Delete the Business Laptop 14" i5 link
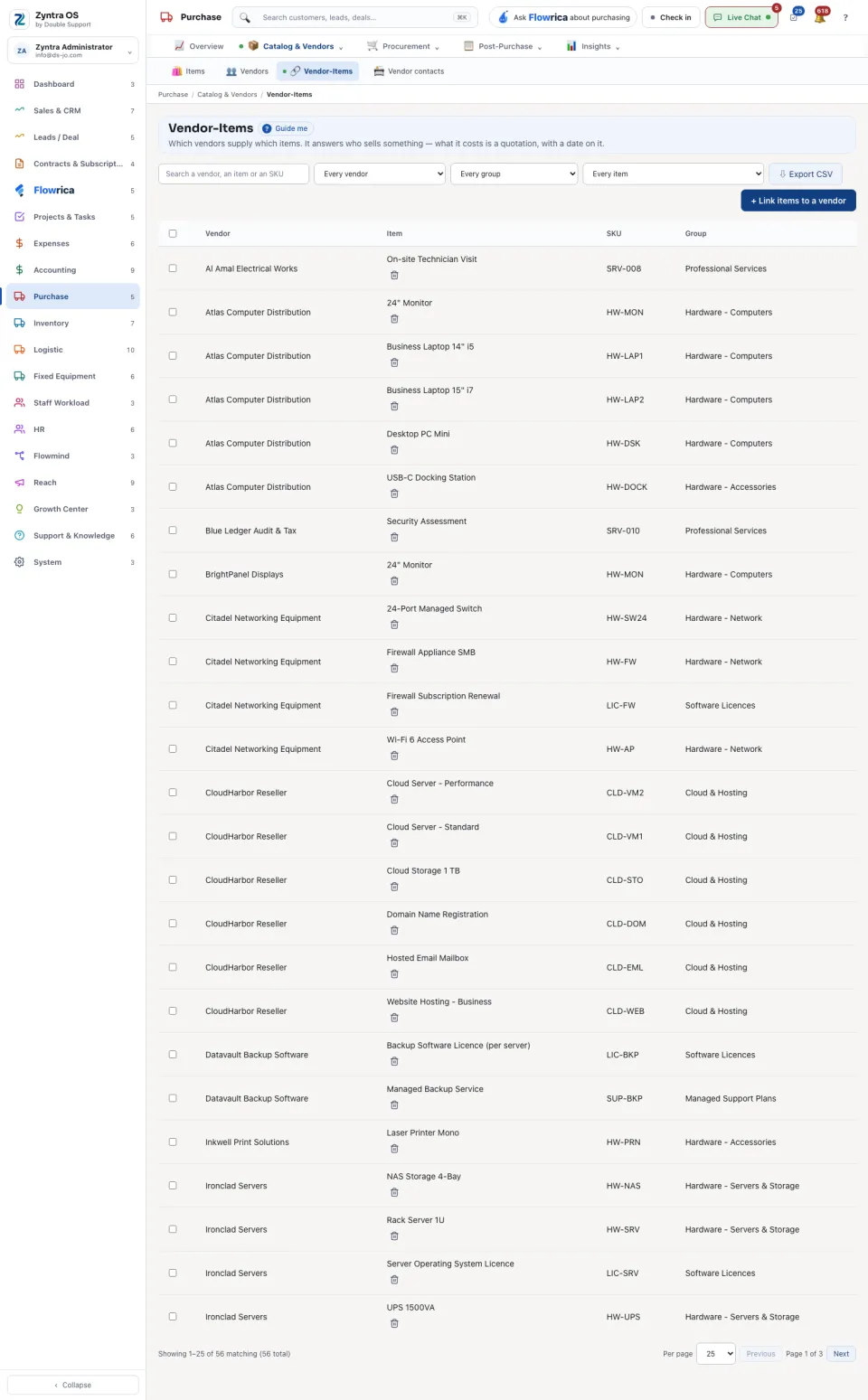This screenshot has height=1400, width=868. coord(394,363)
